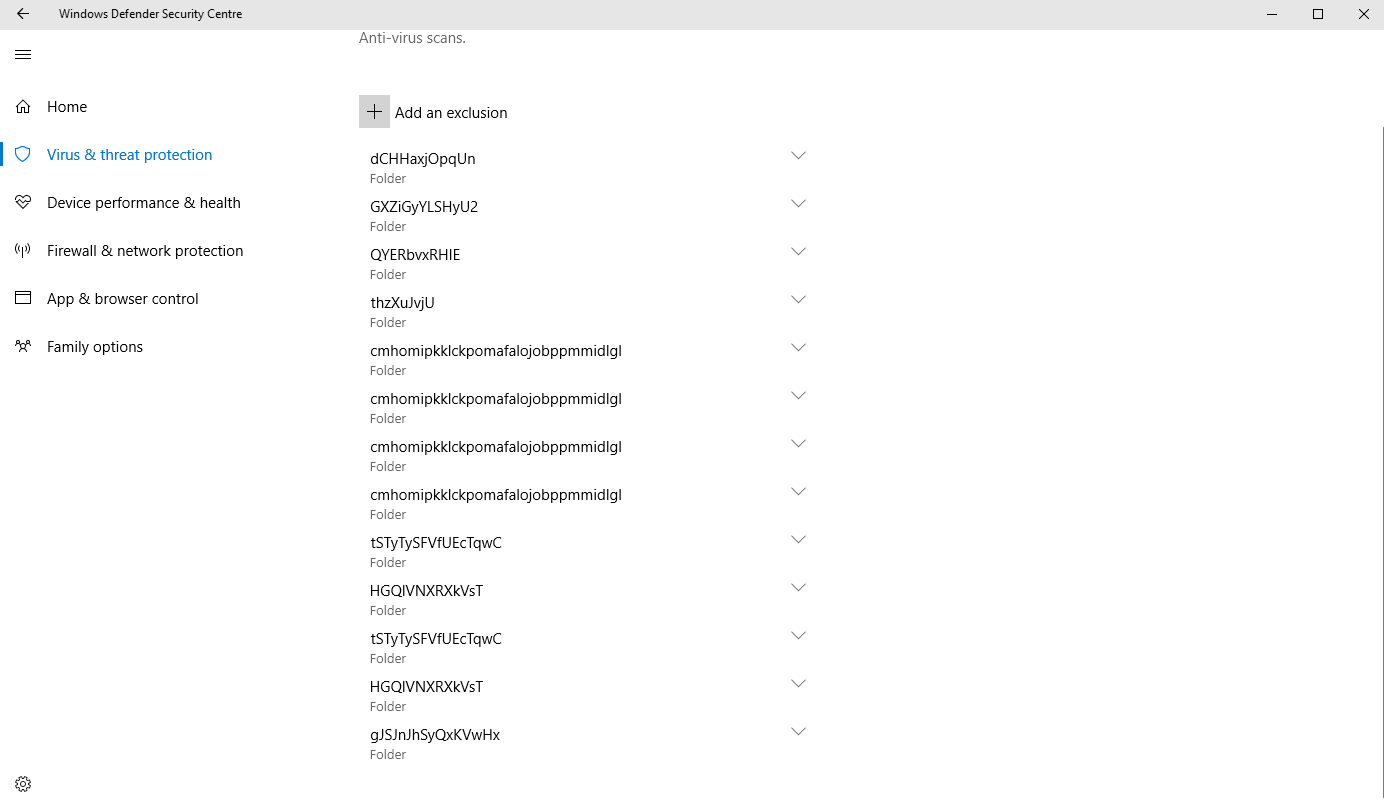Click the plus icon to add exclusion

coord(374,112)
